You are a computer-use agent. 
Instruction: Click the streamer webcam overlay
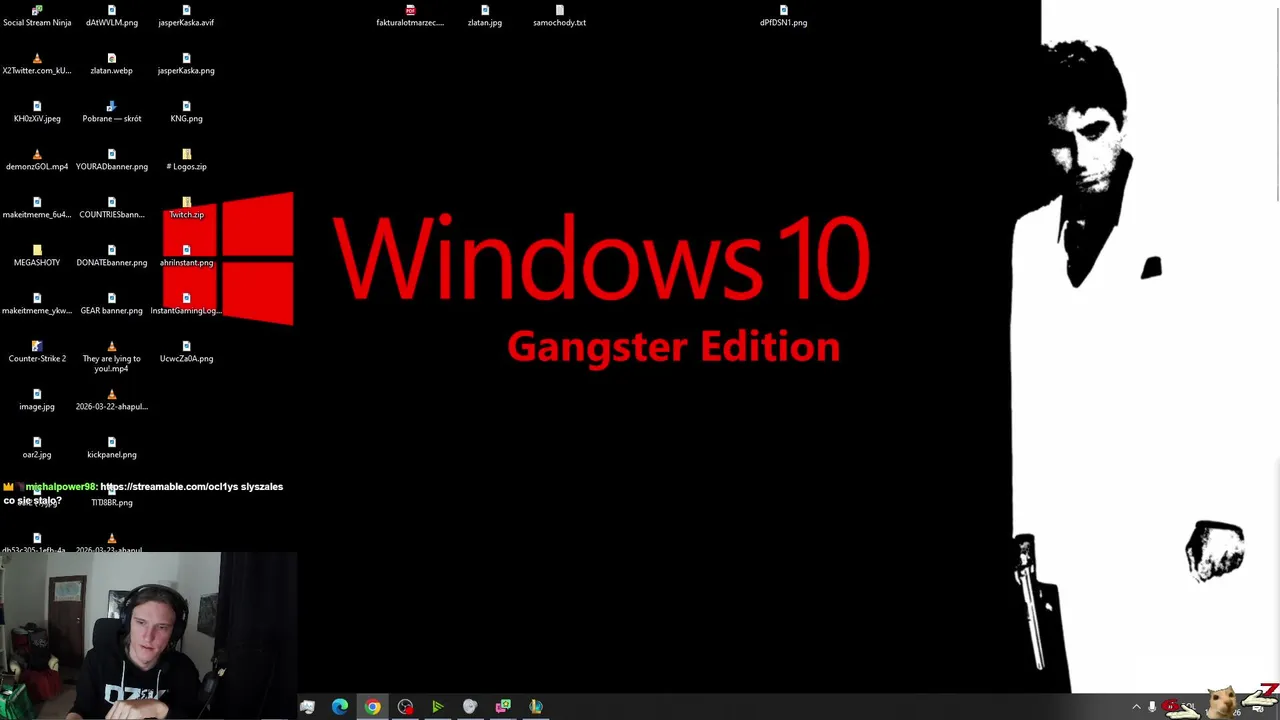(x=148, y=635)
